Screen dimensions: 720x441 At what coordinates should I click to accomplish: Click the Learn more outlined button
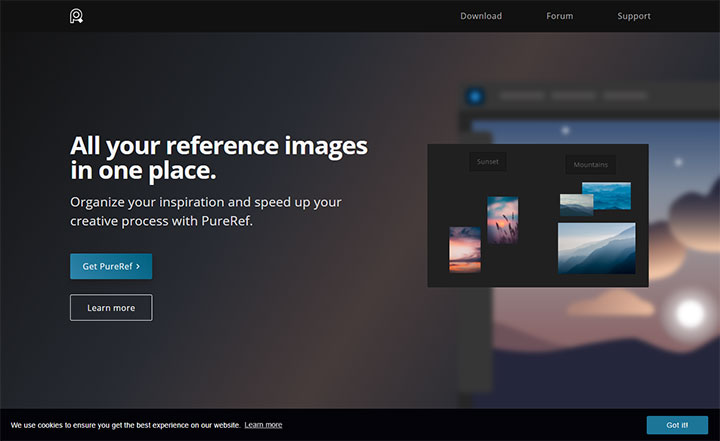click(x=111, y=308)
